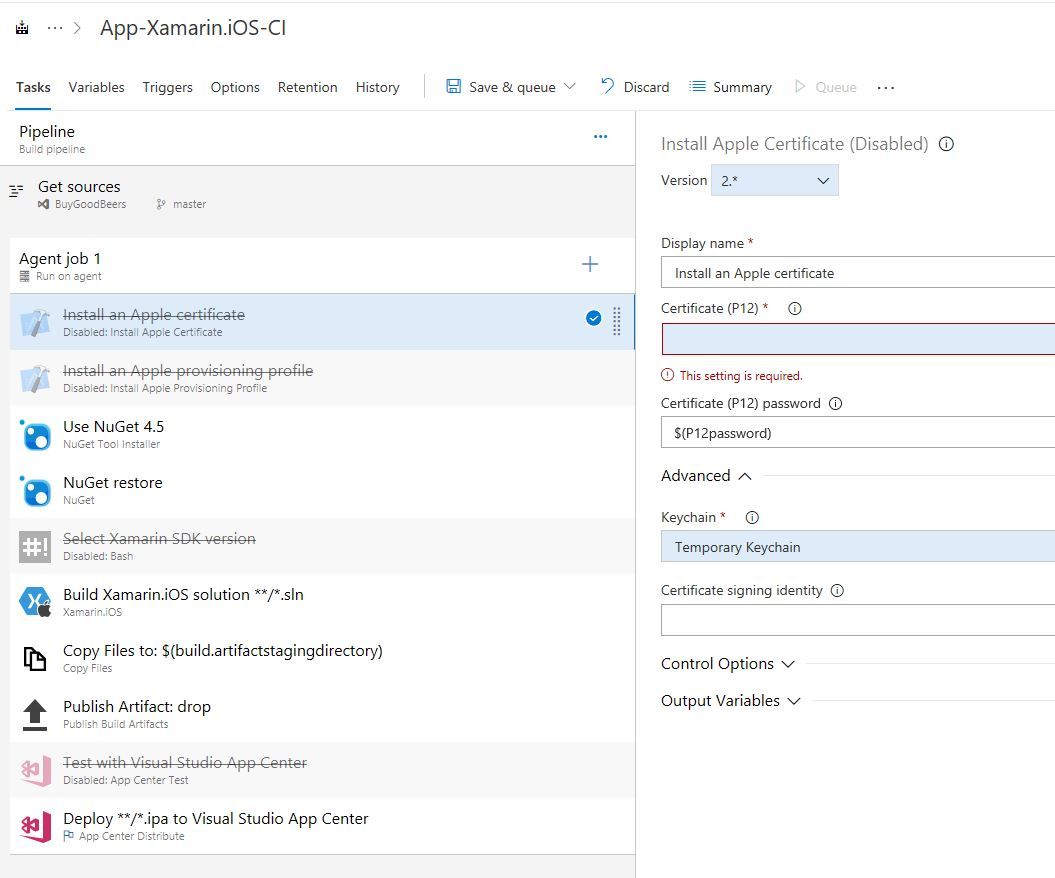
Task: Select the Agent job 1 row
Action: pos(322,266)
